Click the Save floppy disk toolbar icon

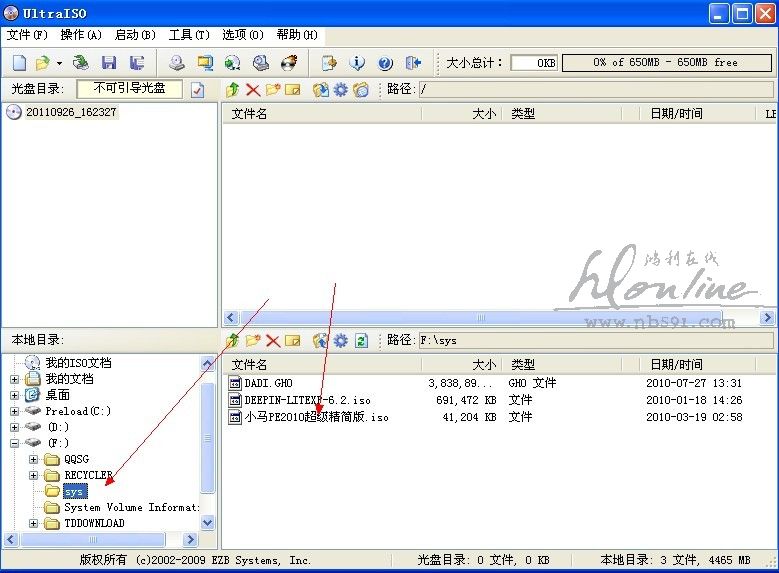point(109,63)
